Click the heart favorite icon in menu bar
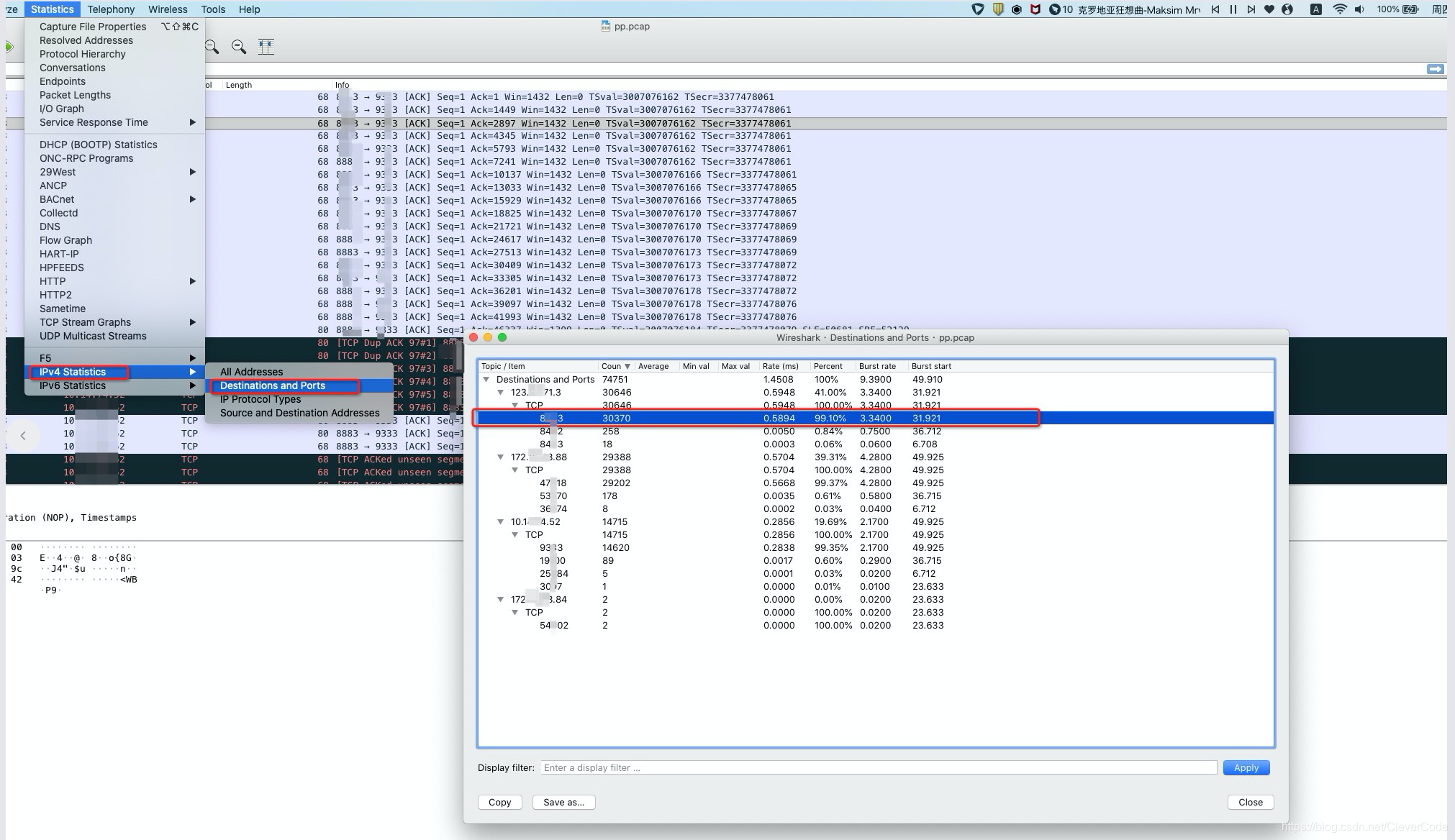The width and height of the screenshot is (1455, 840). [x=1269, y=9]
